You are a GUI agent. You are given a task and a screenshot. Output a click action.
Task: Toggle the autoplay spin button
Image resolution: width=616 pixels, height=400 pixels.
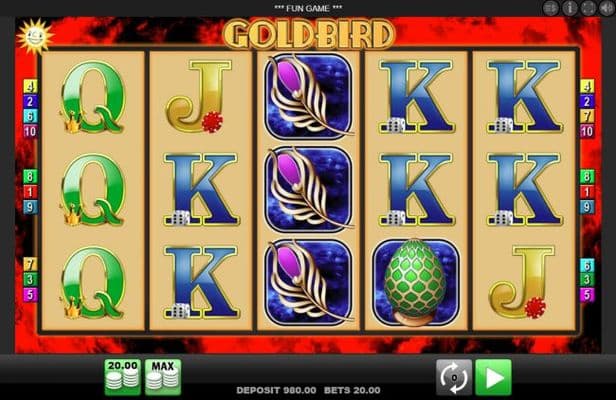tap(454, 377)
